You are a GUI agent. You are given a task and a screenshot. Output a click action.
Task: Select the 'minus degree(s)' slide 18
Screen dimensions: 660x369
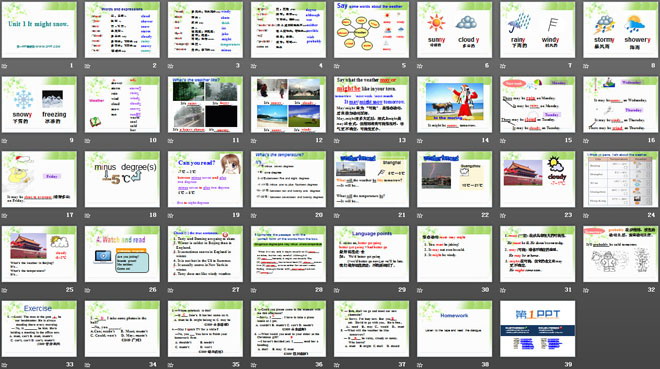coord(122,179)
